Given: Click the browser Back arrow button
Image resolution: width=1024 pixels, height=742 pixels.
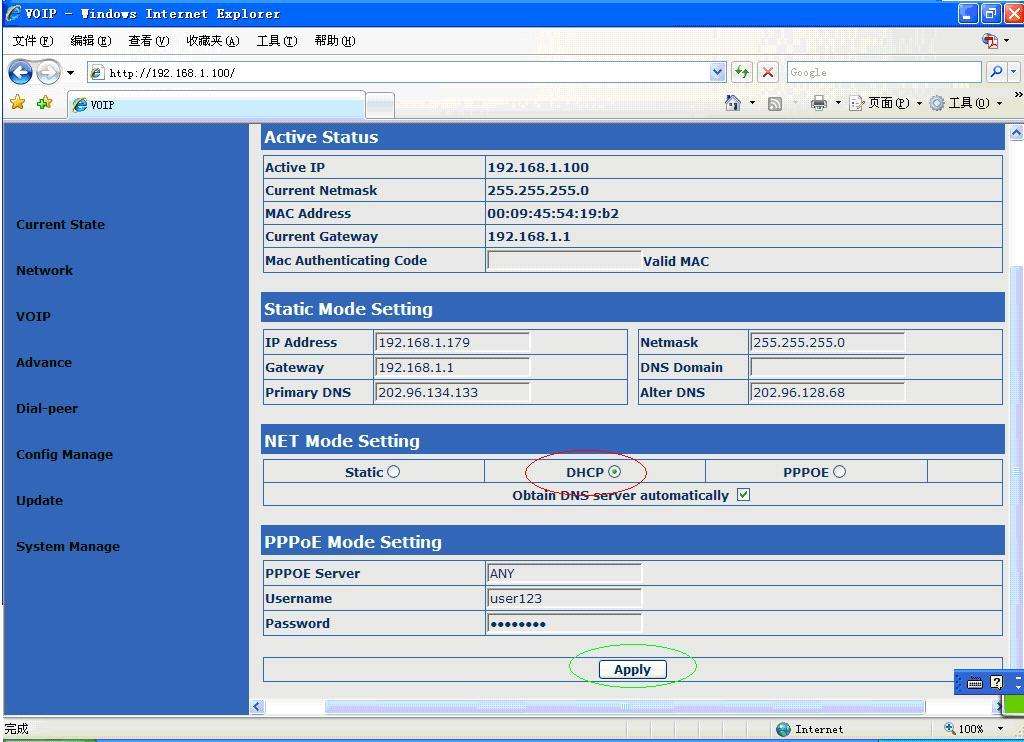Looking at the screenshot, I should coord(20,72).
